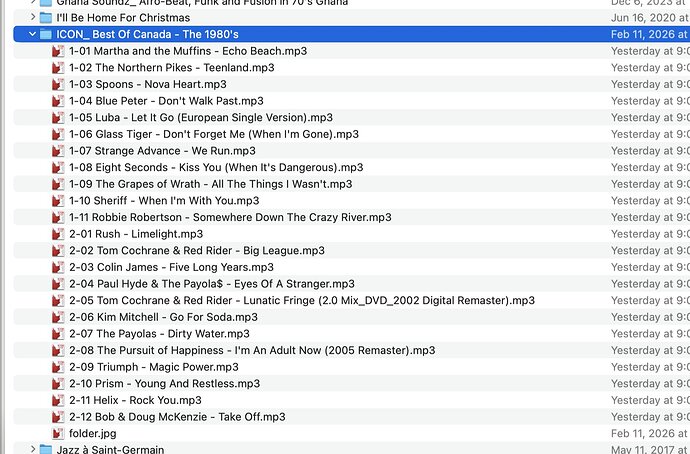This screenshot has width=690, height=454.
Task: Click mp3 icon for Eyes Of A Stranger
Action: pos(58,284)
